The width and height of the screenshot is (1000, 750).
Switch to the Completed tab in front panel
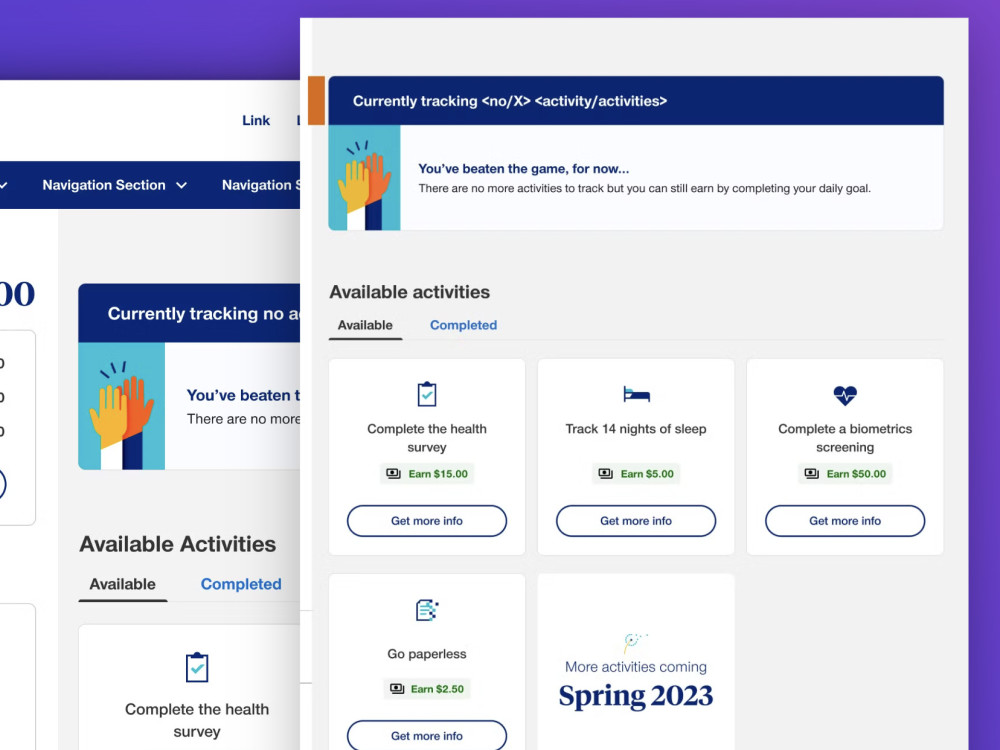click(463, 325)
